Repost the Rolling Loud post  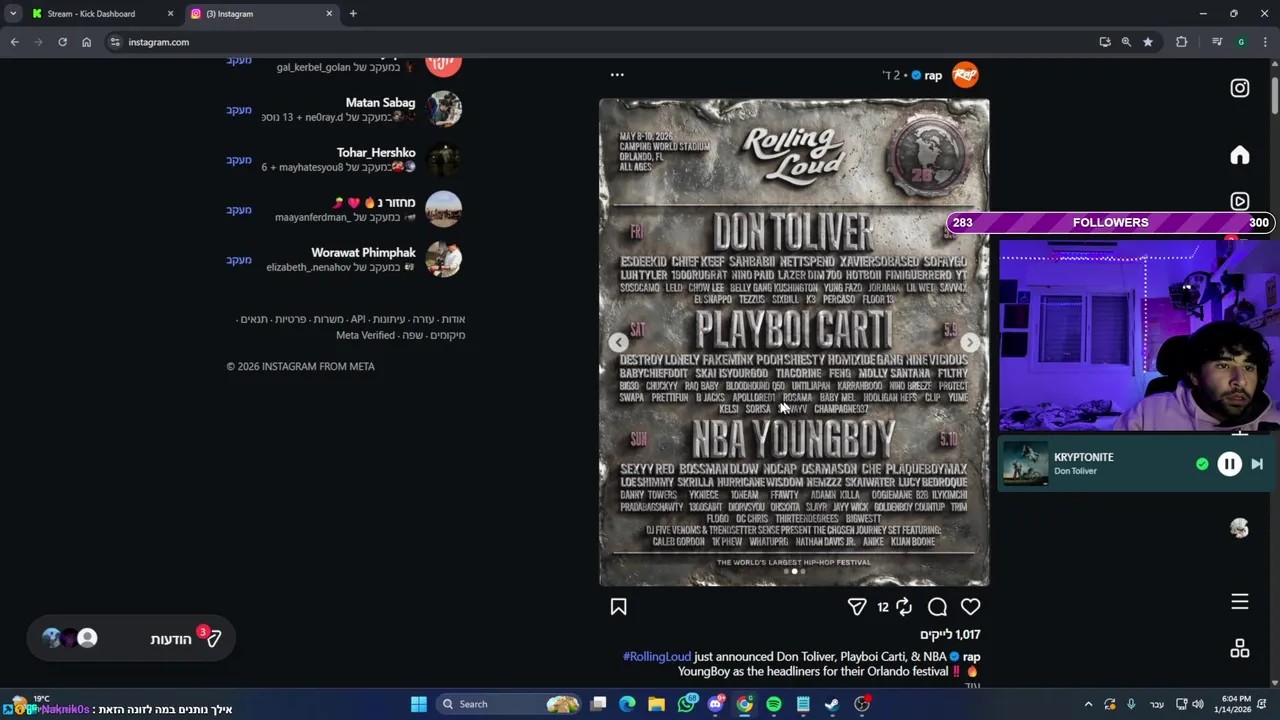904,607
